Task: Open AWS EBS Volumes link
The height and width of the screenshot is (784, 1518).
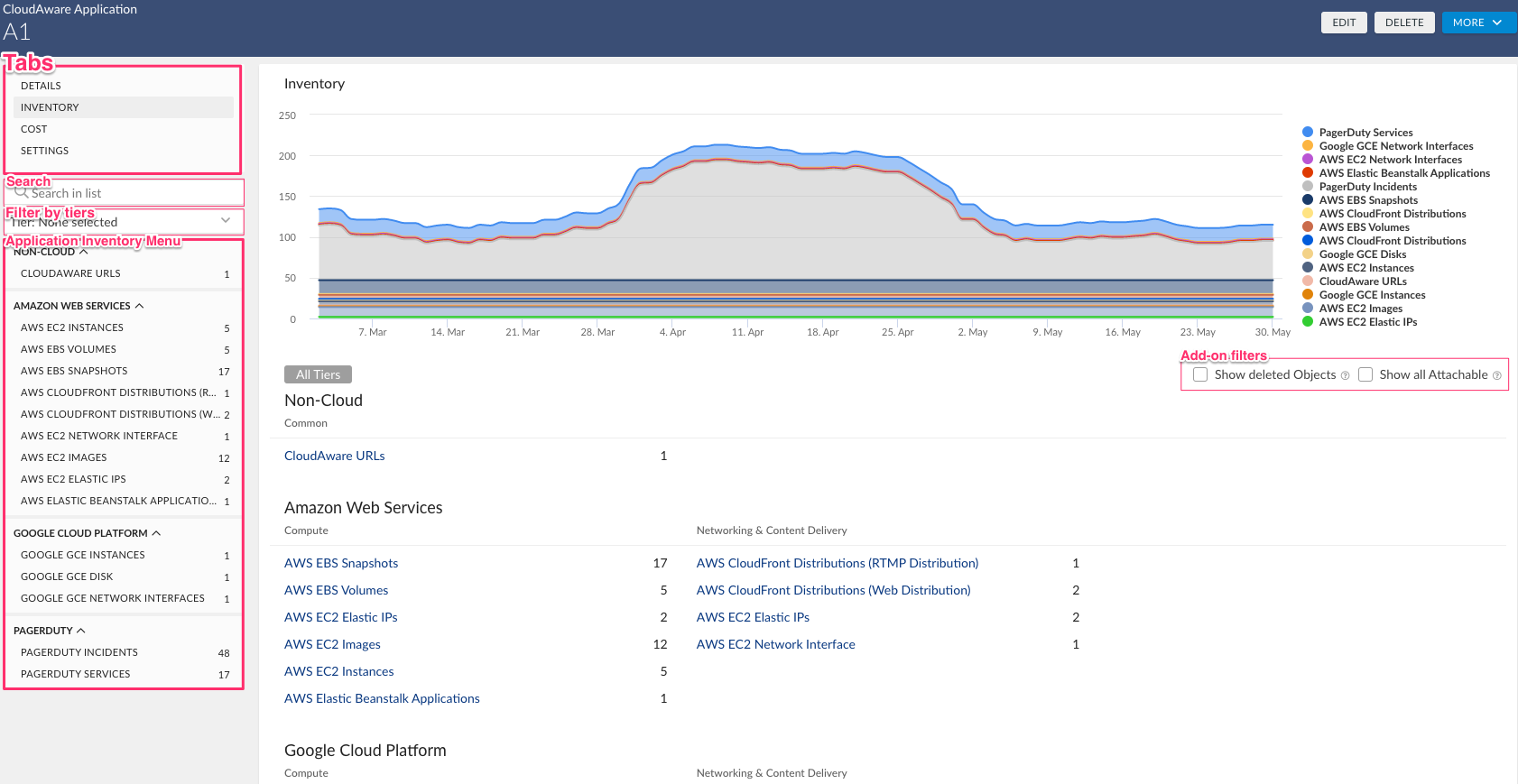Action: (336, 590)
